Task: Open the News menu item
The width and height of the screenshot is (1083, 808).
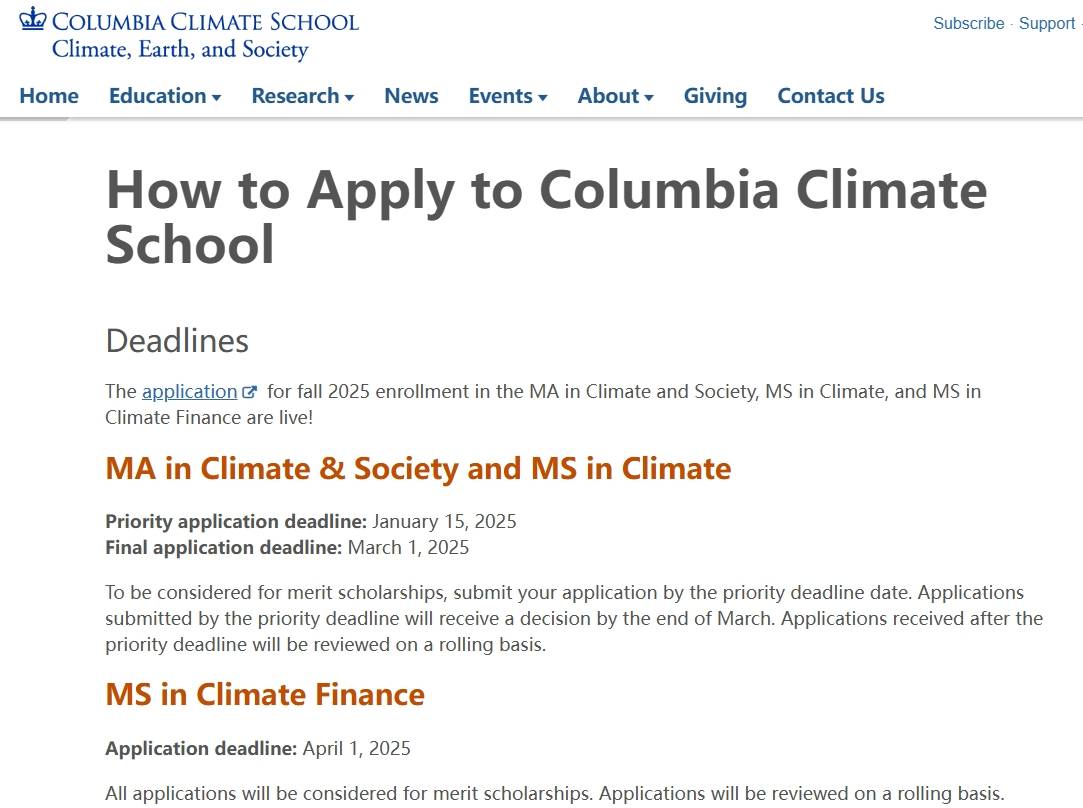Action: pyautogui.click(x=411, y=95)
